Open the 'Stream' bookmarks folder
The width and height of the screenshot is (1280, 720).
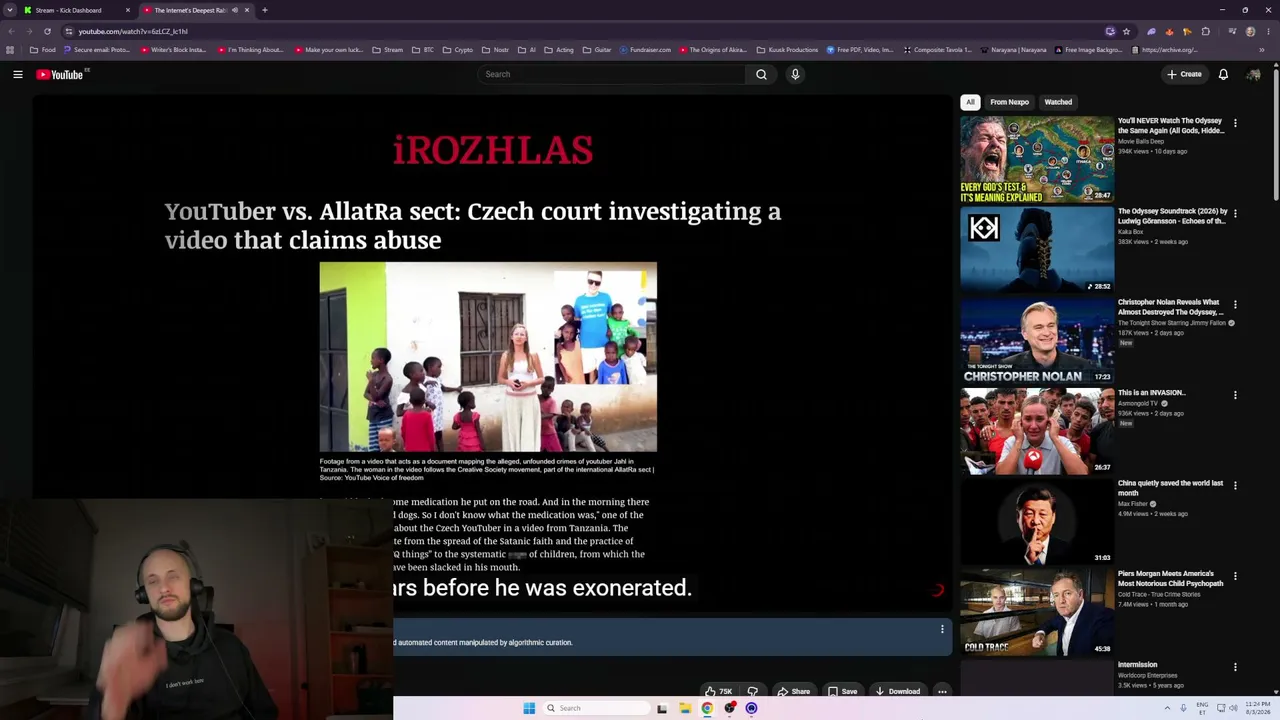tap(387, 50)
